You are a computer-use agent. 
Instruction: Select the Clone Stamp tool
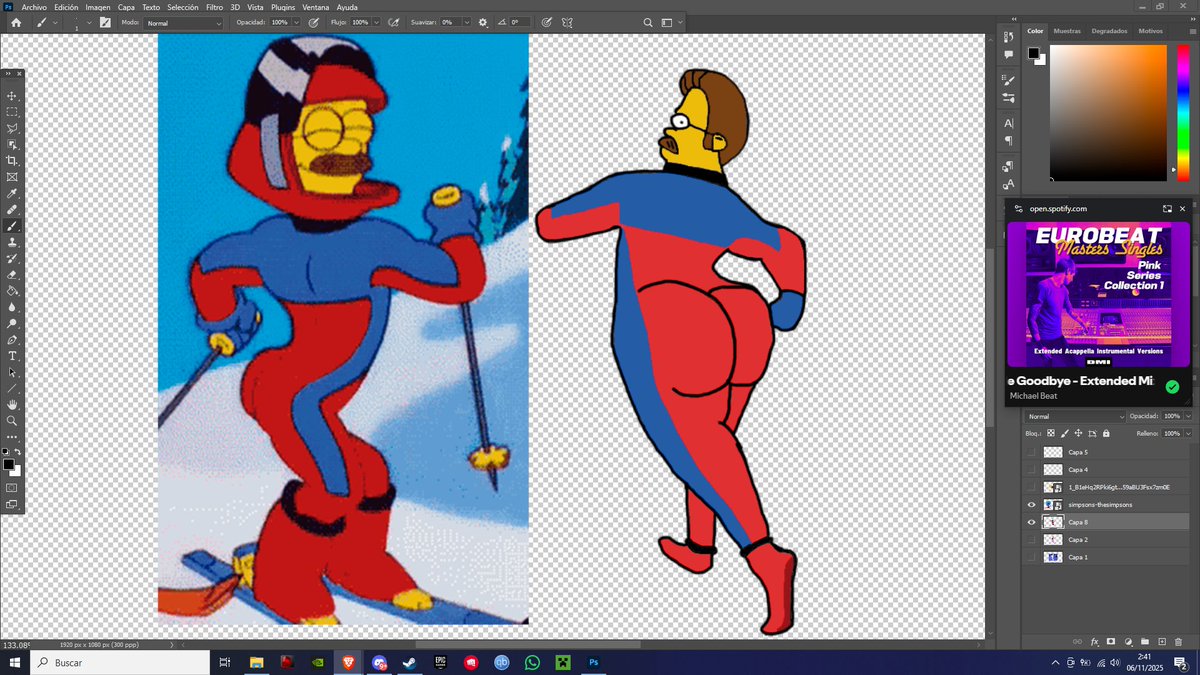coord(13,244)
